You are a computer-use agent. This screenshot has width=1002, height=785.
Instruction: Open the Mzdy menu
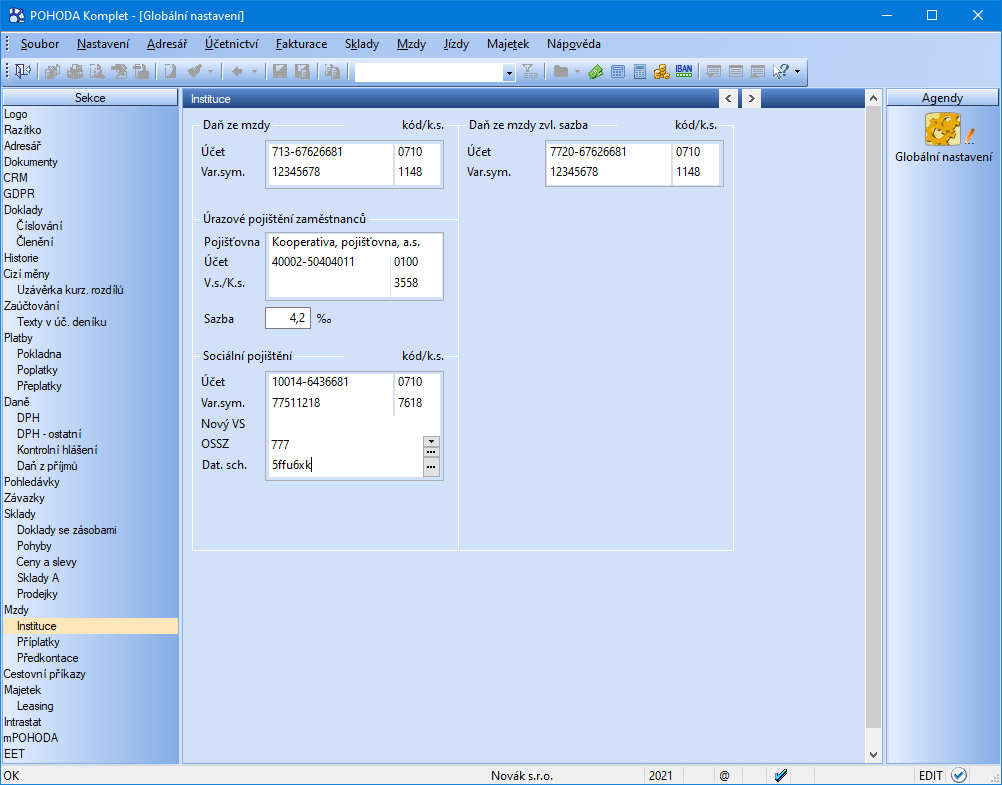pos(411,44)
